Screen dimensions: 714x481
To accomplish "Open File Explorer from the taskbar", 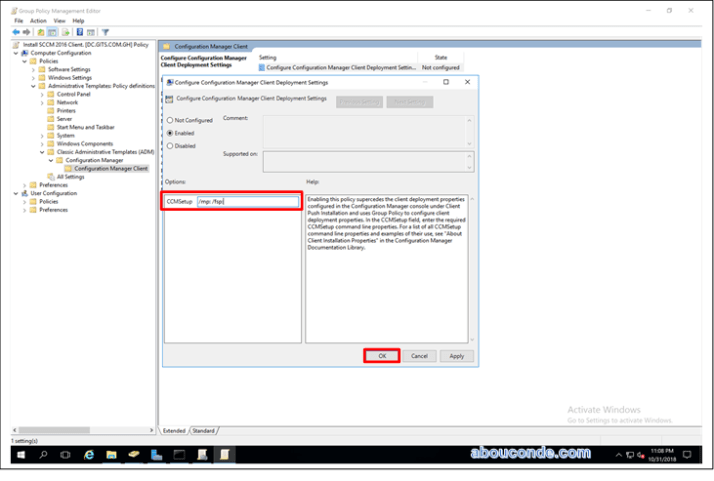I will pyautogui.click(x=111, y=454).
